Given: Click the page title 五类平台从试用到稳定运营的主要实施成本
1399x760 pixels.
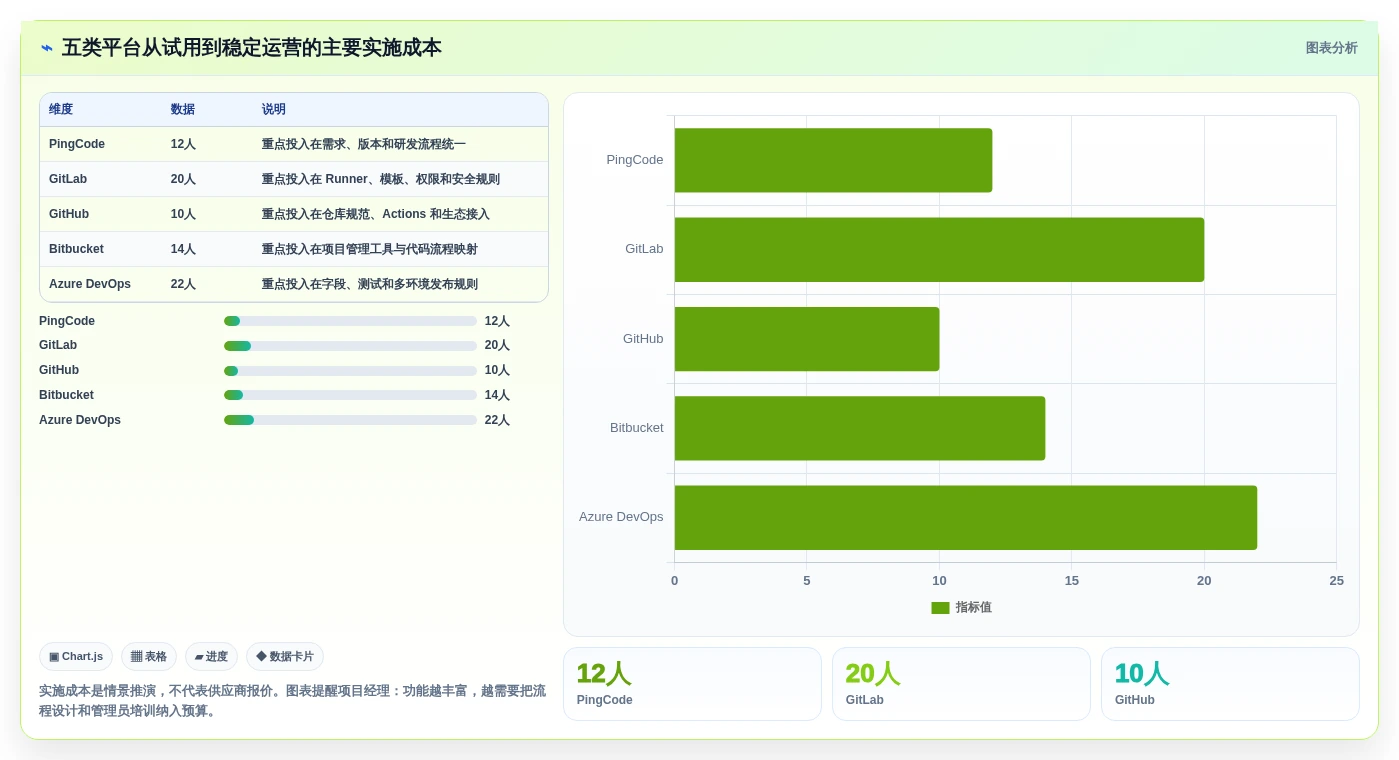Looking at the screenshot, I should 252,48.
